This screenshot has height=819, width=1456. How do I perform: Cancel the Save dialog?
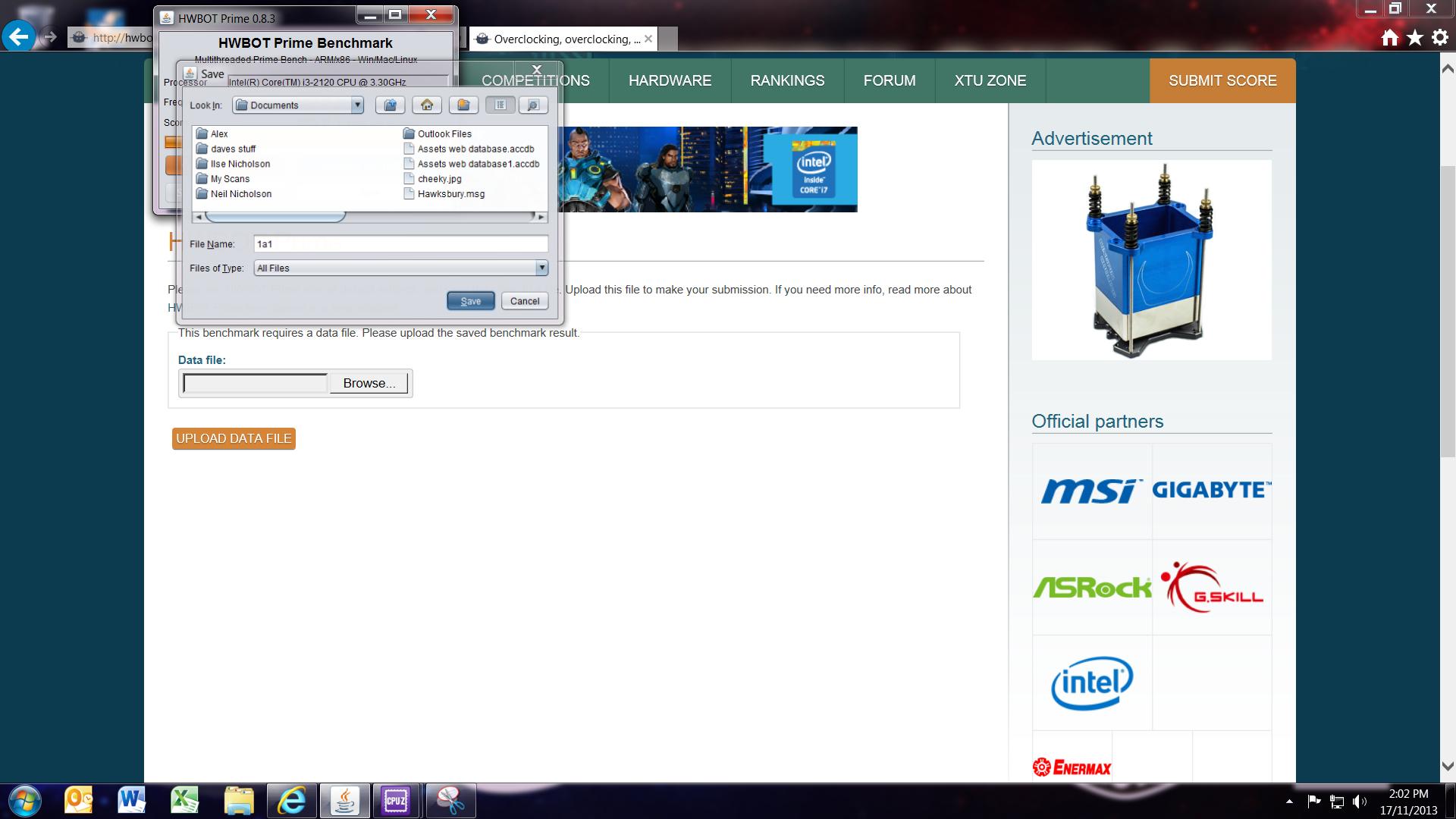coord(525,301)
